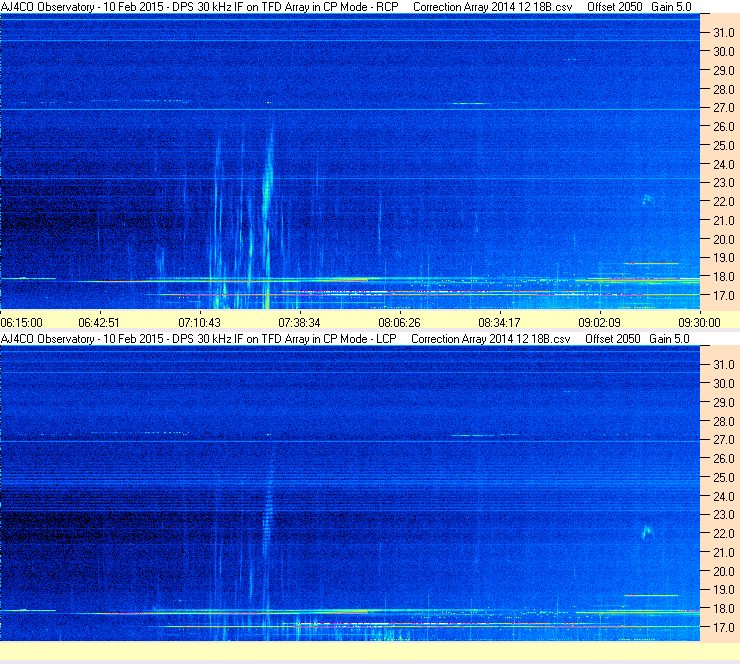This screenshot has height=664, width=740.
Task: Click the 27.0 frequency label in RCP panel
Action: (724, 108)
